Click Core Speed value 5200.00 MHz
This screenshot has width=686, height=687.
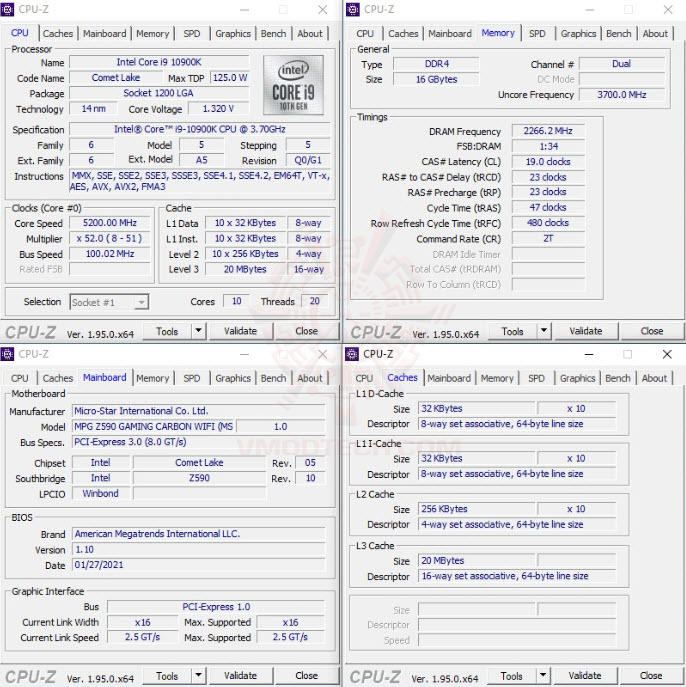(110, 223)
